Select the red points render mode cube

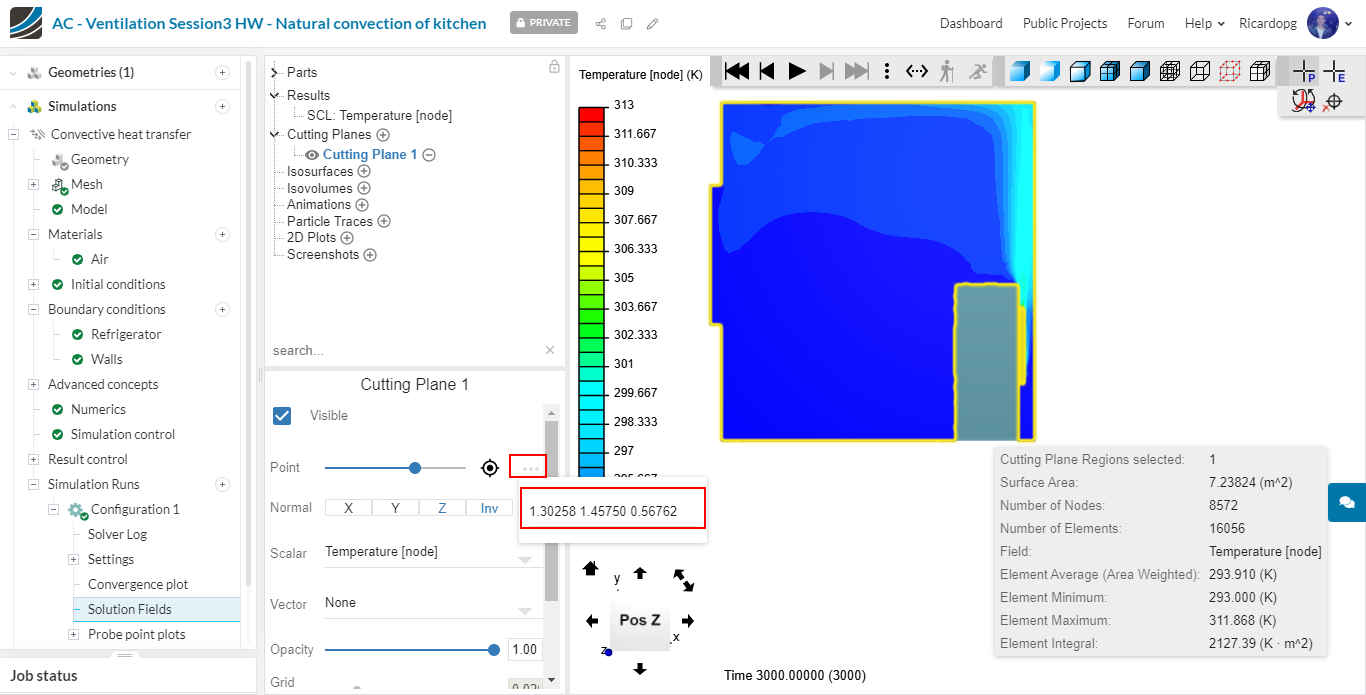[1230, 71]
